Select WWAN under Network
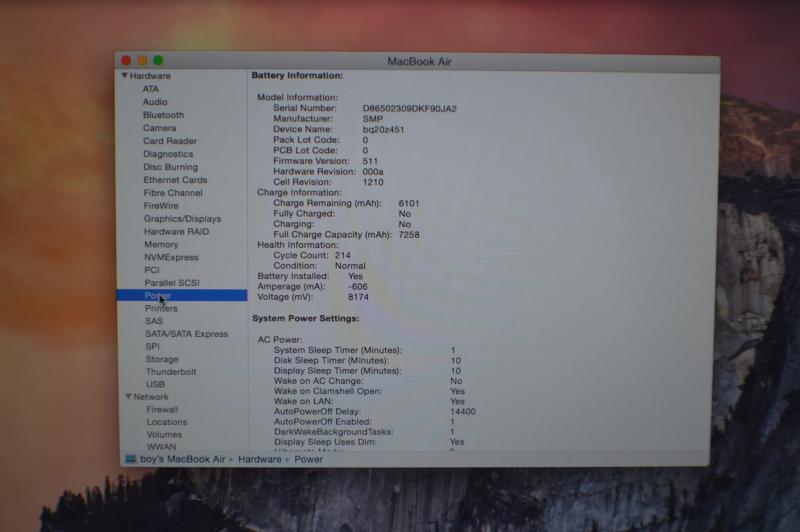 [x=161, y=446]
